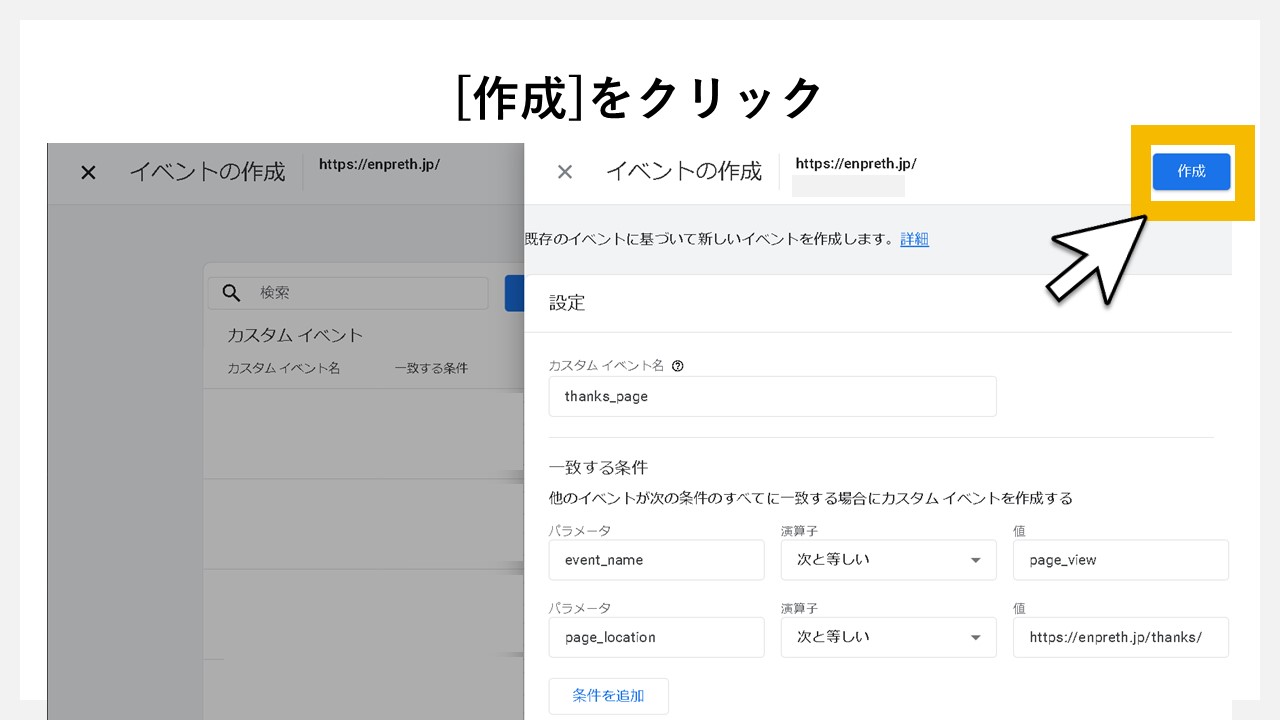The width and height of the screenshot is (1280, 720).
Task: Click the 条件を追加 button
Action: 608,696
